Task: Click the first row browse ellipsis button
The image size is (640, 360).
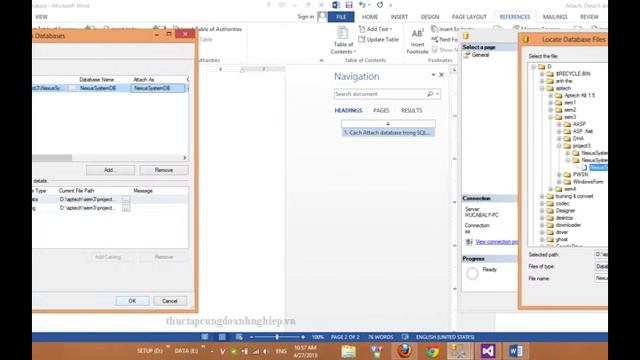Action: [x=126, y=200]
